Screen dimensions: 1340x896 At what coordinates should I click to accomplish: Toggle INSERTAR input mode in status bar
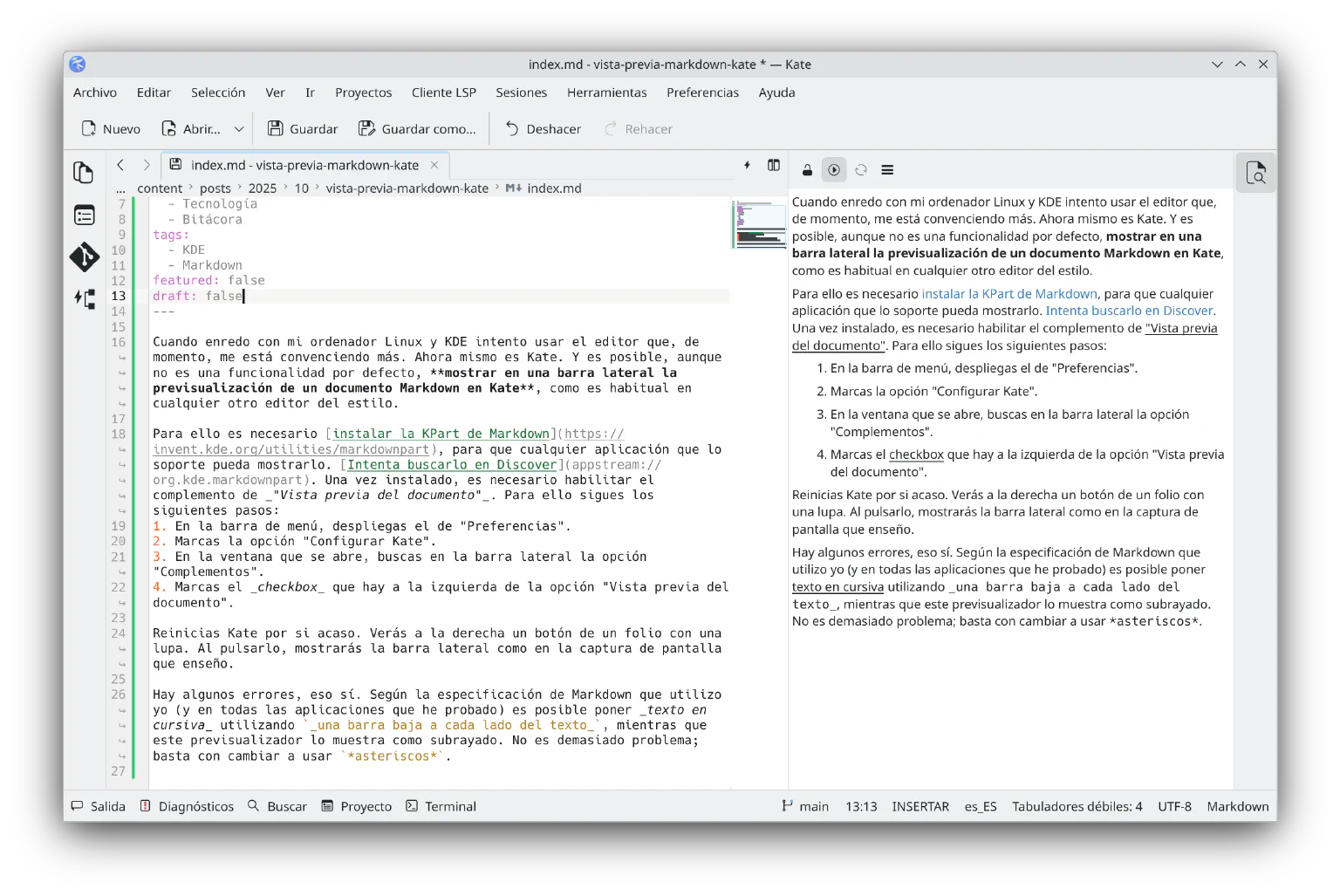click(x=920, y=806)
